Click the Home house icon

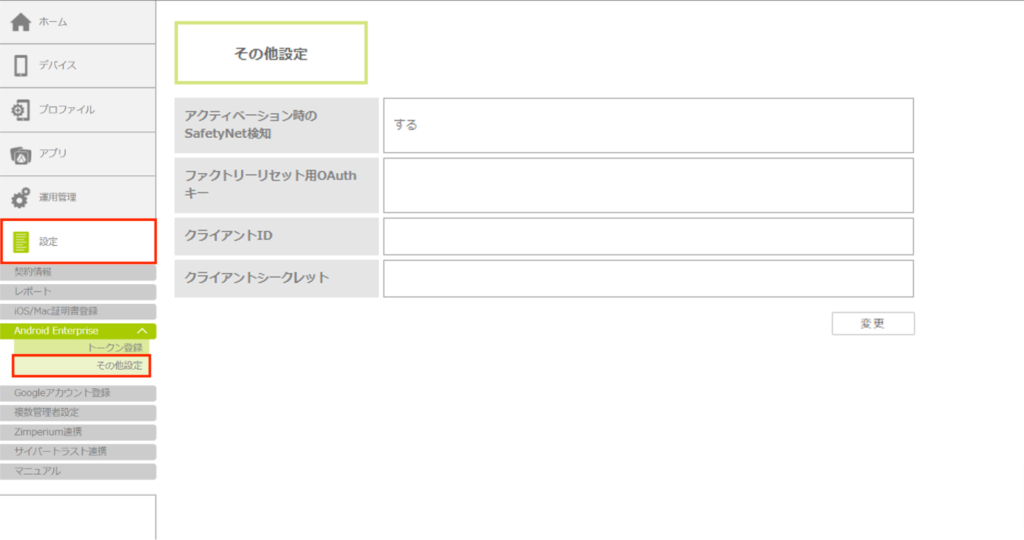click(20, 22)
